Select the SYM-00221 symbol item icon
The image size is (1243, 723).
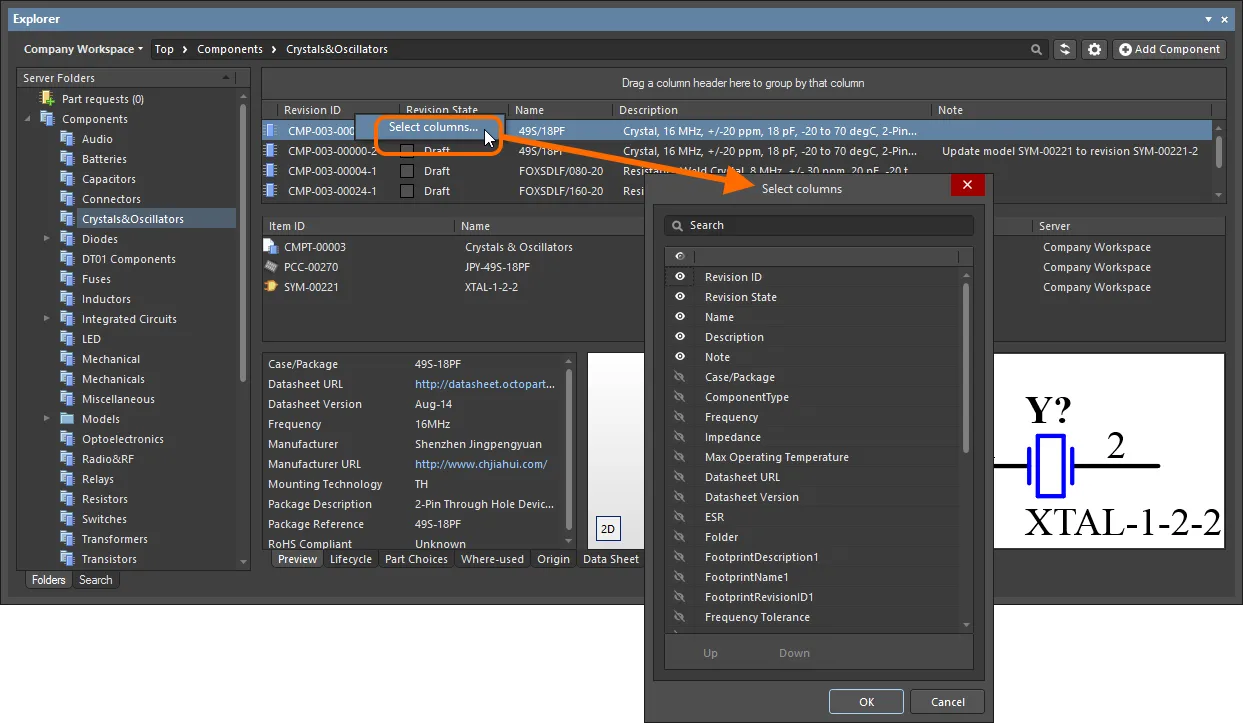coord(270,287)
